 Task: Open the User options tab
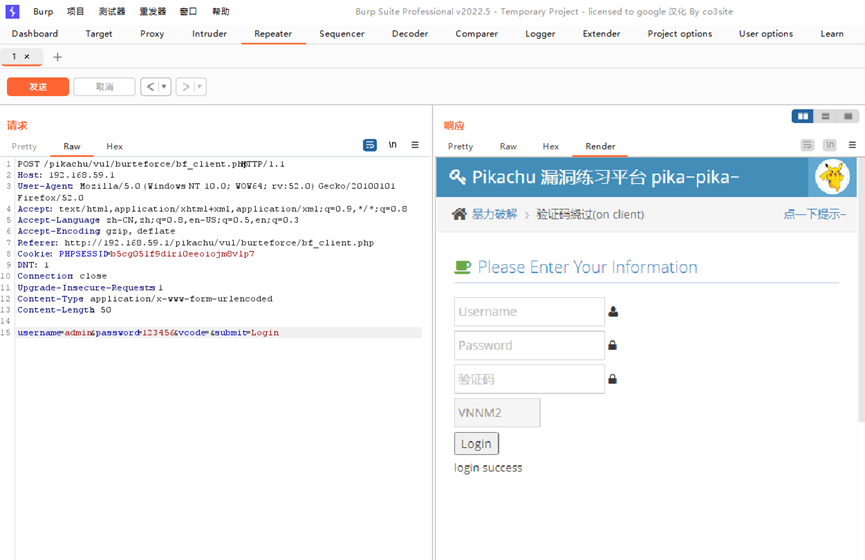(x=766, y=34)
